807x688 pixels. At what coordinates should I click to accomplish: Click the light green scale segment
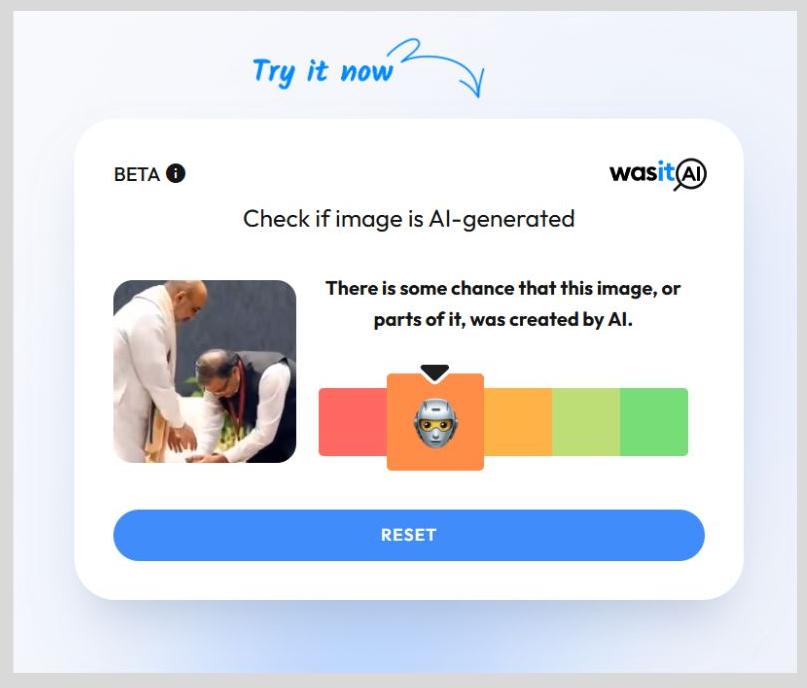[x=586, y=422]
